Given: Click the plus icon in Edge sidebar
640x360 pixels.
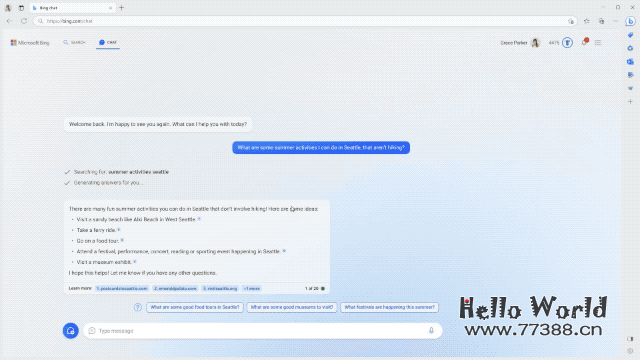Looking at the screenshot, I should (630, 101).
